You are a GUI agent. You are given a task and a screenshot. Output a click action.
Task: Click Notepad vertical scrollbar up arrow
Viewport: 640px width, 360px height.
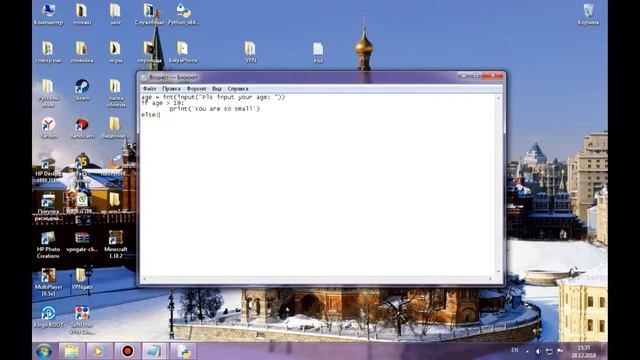pos(498,98)
